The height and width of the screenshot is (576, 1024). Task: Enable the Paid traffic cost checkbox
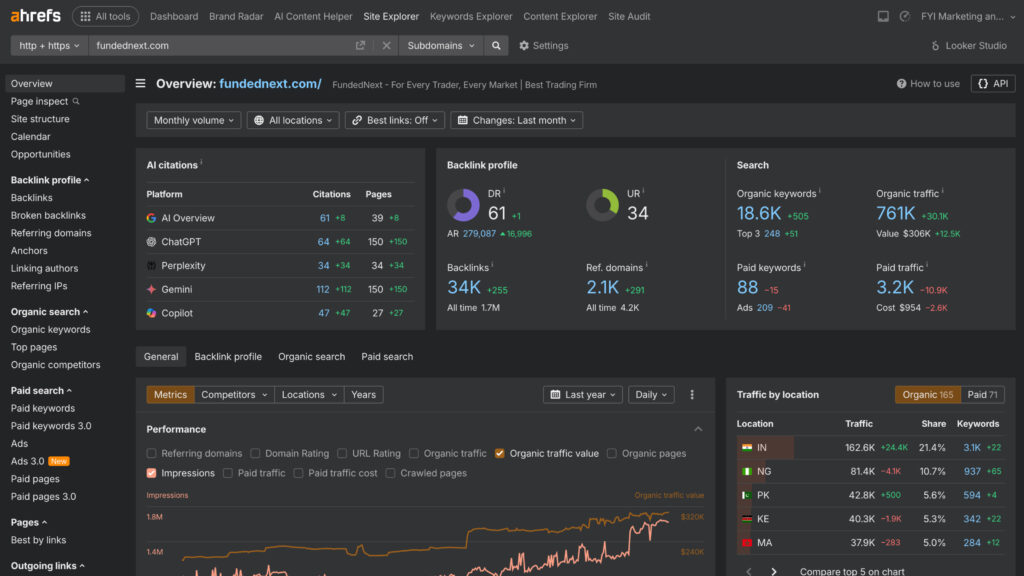point(298,473)
